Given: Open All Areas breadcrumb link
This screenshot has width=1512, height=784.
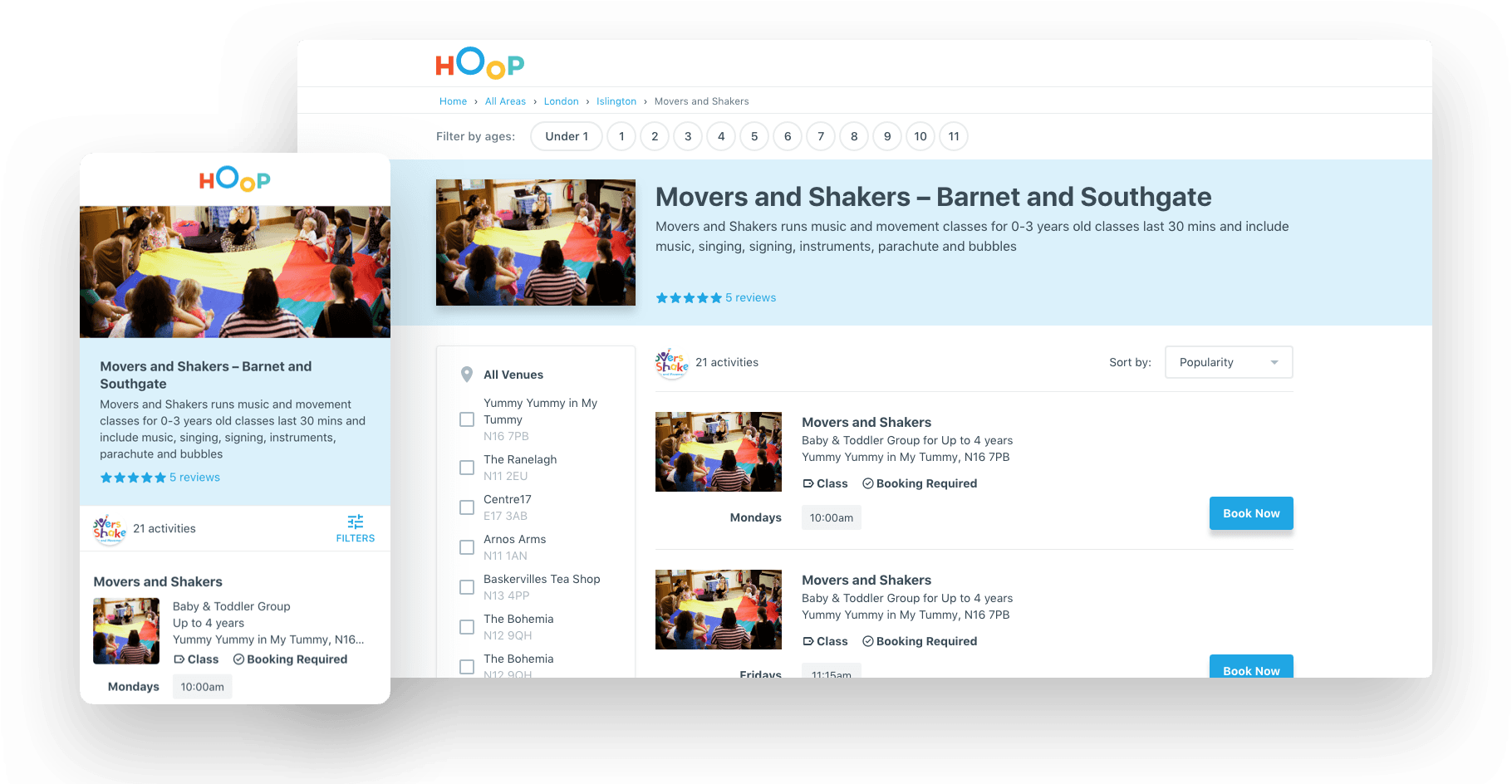Looking at the screenshot, I should tap(505, 101).
